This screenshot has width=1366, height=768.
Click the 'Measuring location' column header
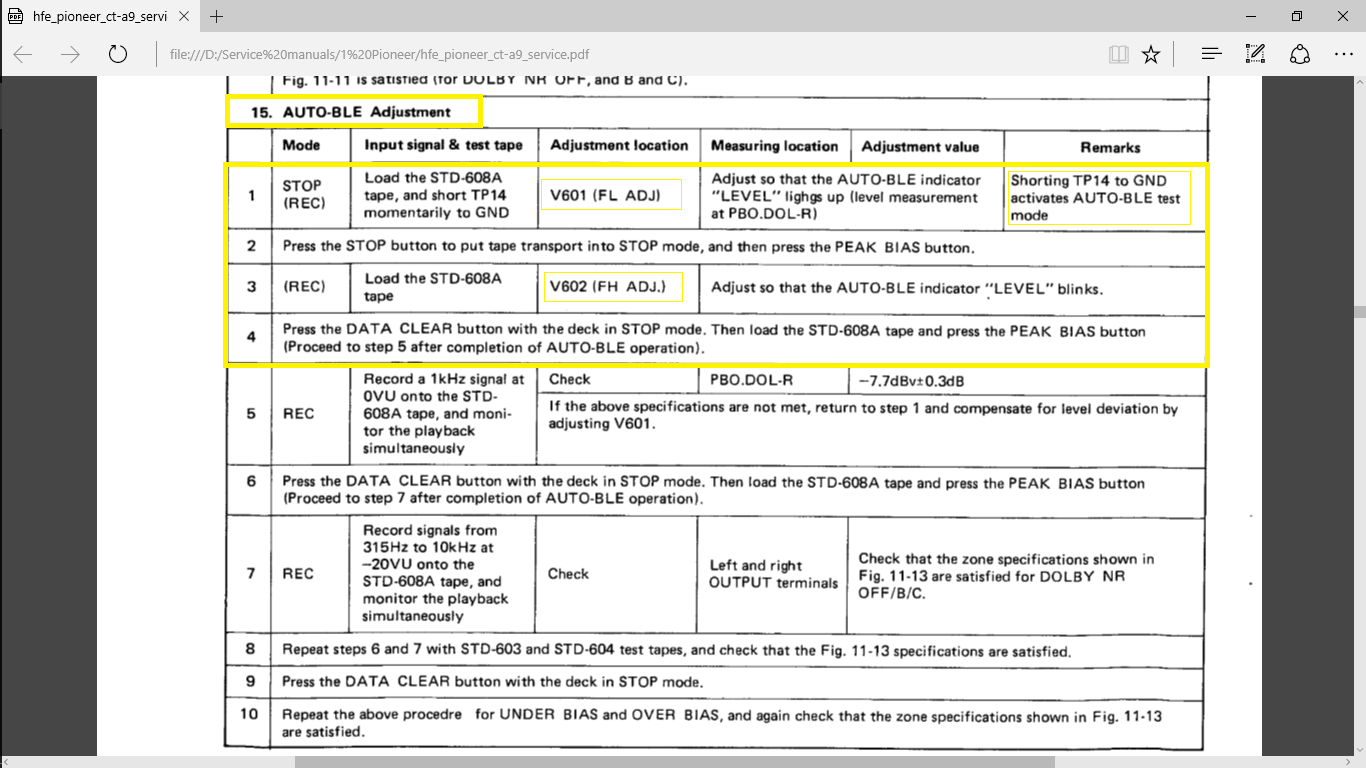point(774,145)
